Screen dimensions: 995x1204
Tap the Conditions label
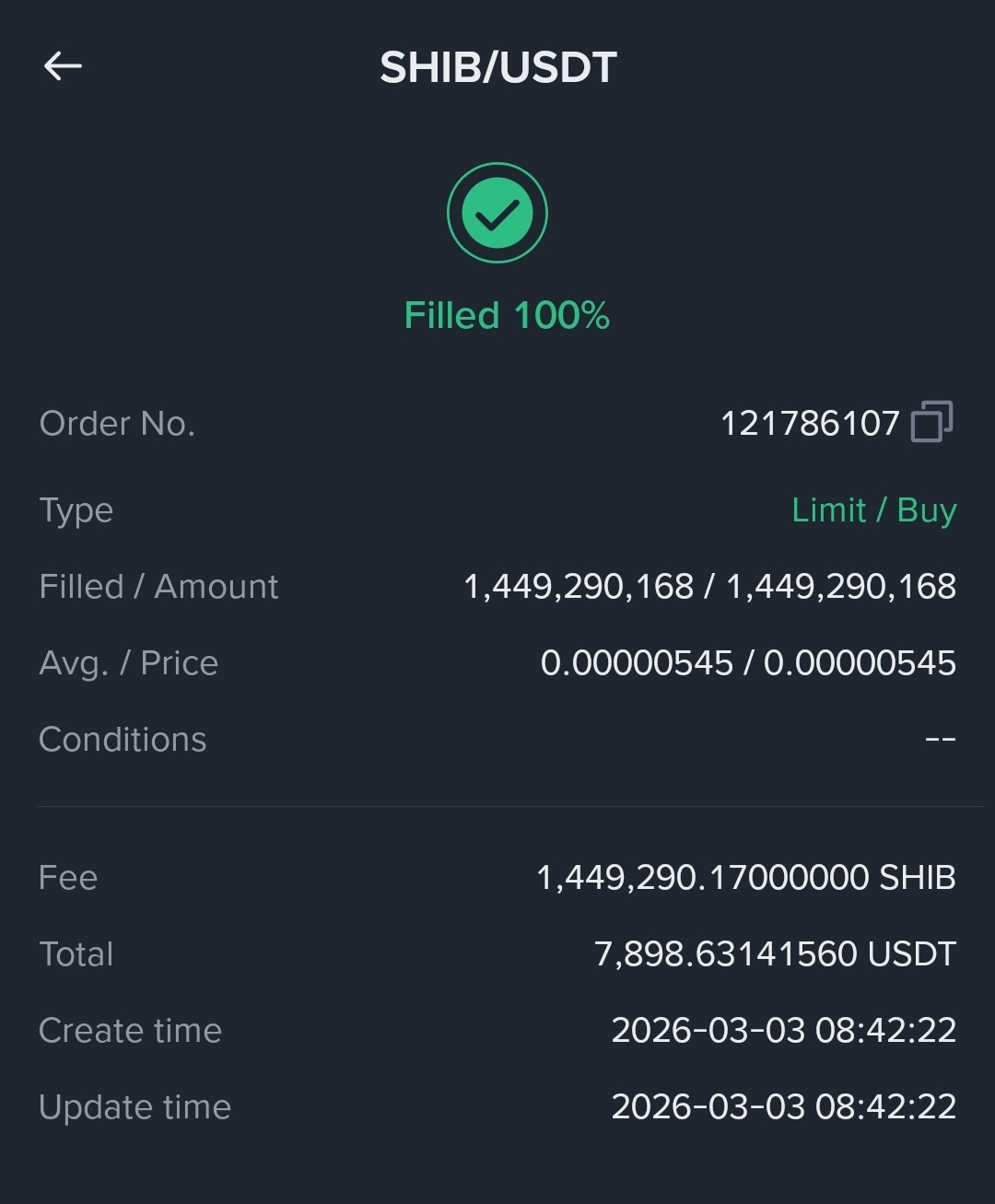(x=123, y=740)
